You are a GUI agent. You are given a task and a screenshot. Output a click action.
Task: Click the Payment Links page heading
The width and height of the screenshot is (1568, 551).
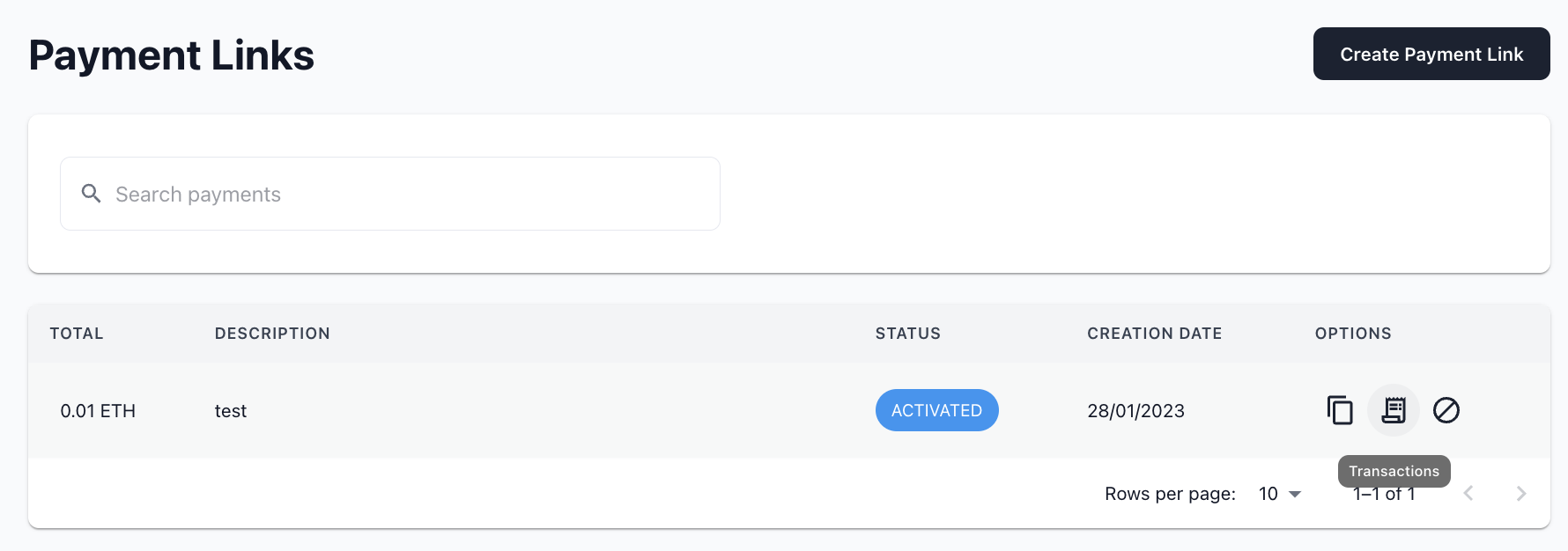[x=172, y=55]
